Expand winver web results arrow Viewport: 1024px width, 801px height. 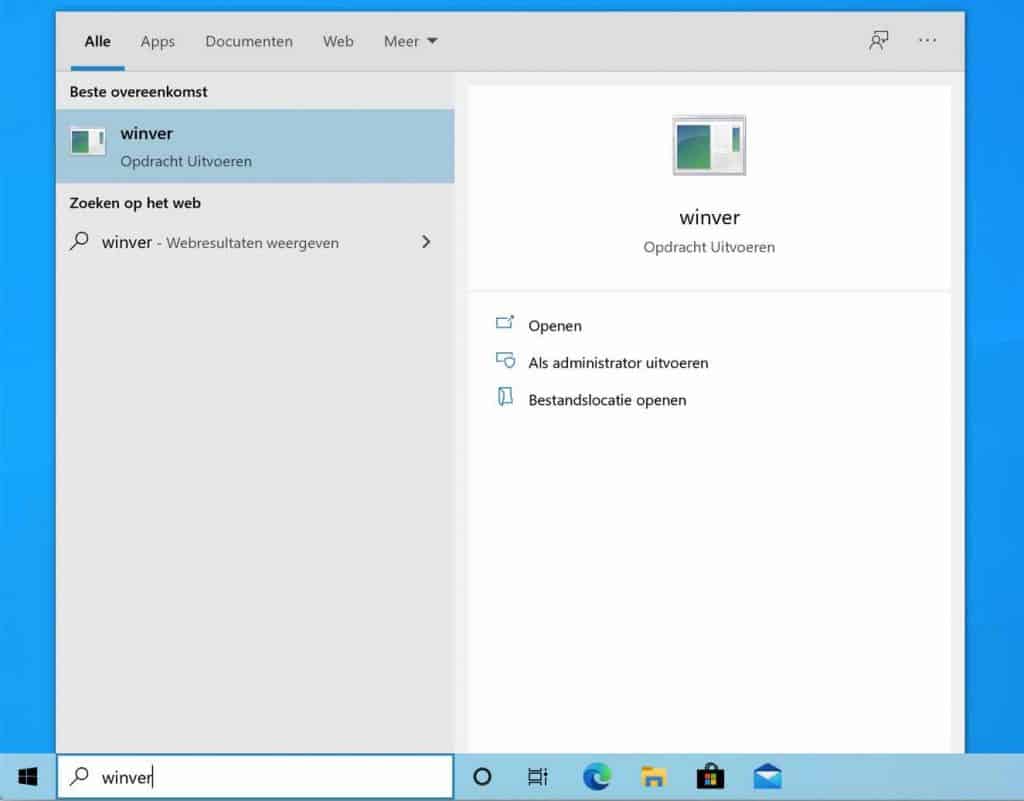(x=426, y=242)
